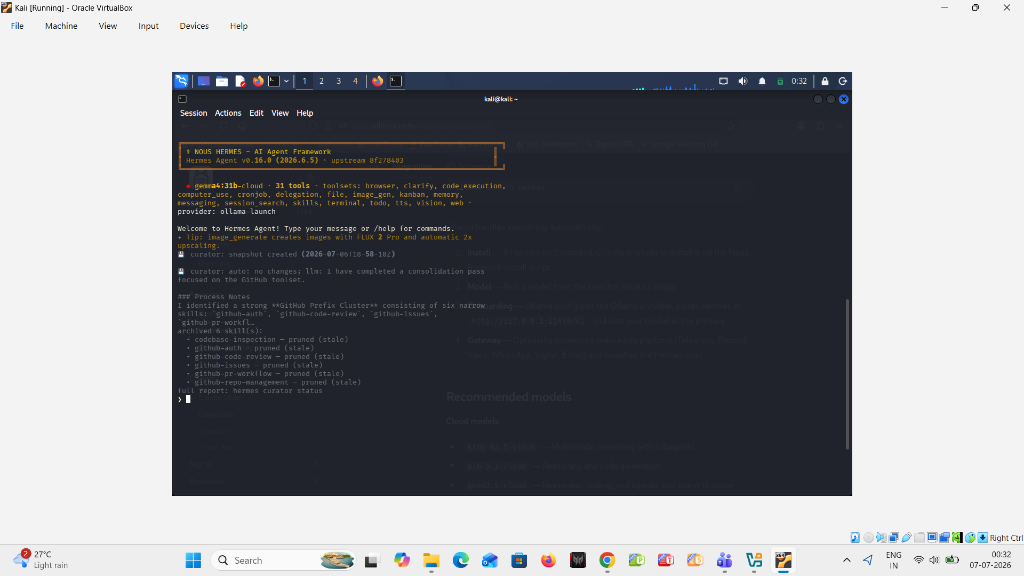This screenshot has width=1024, height=576.
Task: Click the Right Ctrl host key indicator
Action: click(1006, 538)
